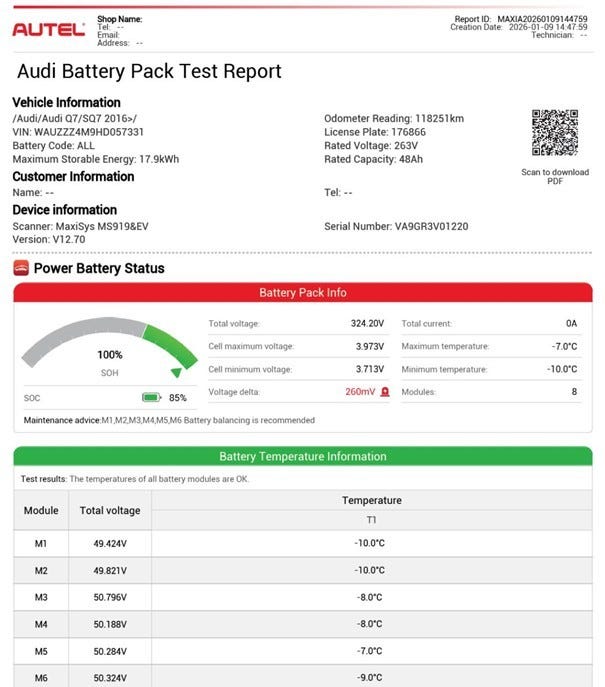The width and height of the screenshot is (605, 687).
Task: Click 'Version: V12.70'
Action: (x=49, y=239)
